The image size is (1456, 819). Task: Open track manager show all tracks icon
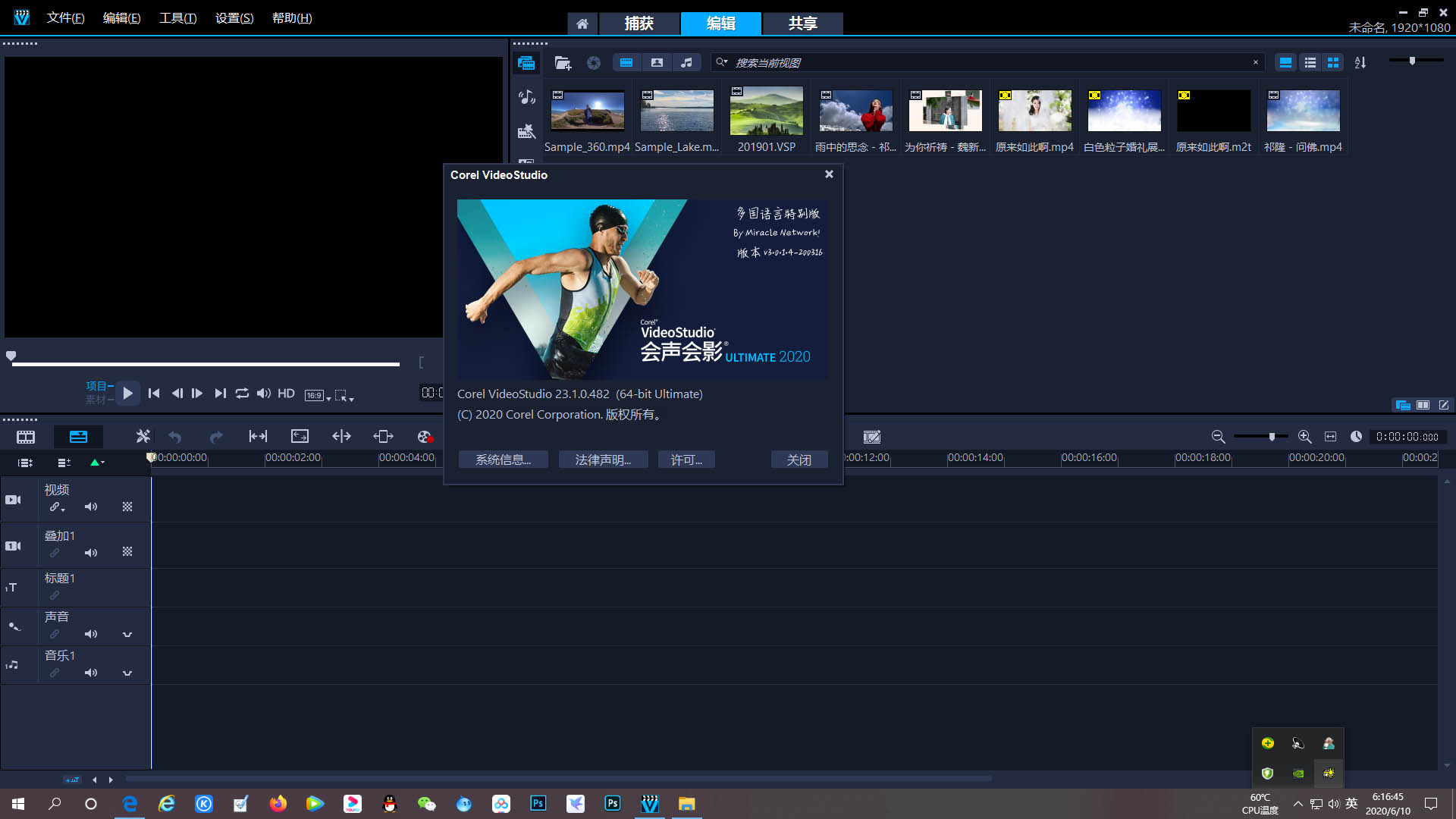(25, 463)
